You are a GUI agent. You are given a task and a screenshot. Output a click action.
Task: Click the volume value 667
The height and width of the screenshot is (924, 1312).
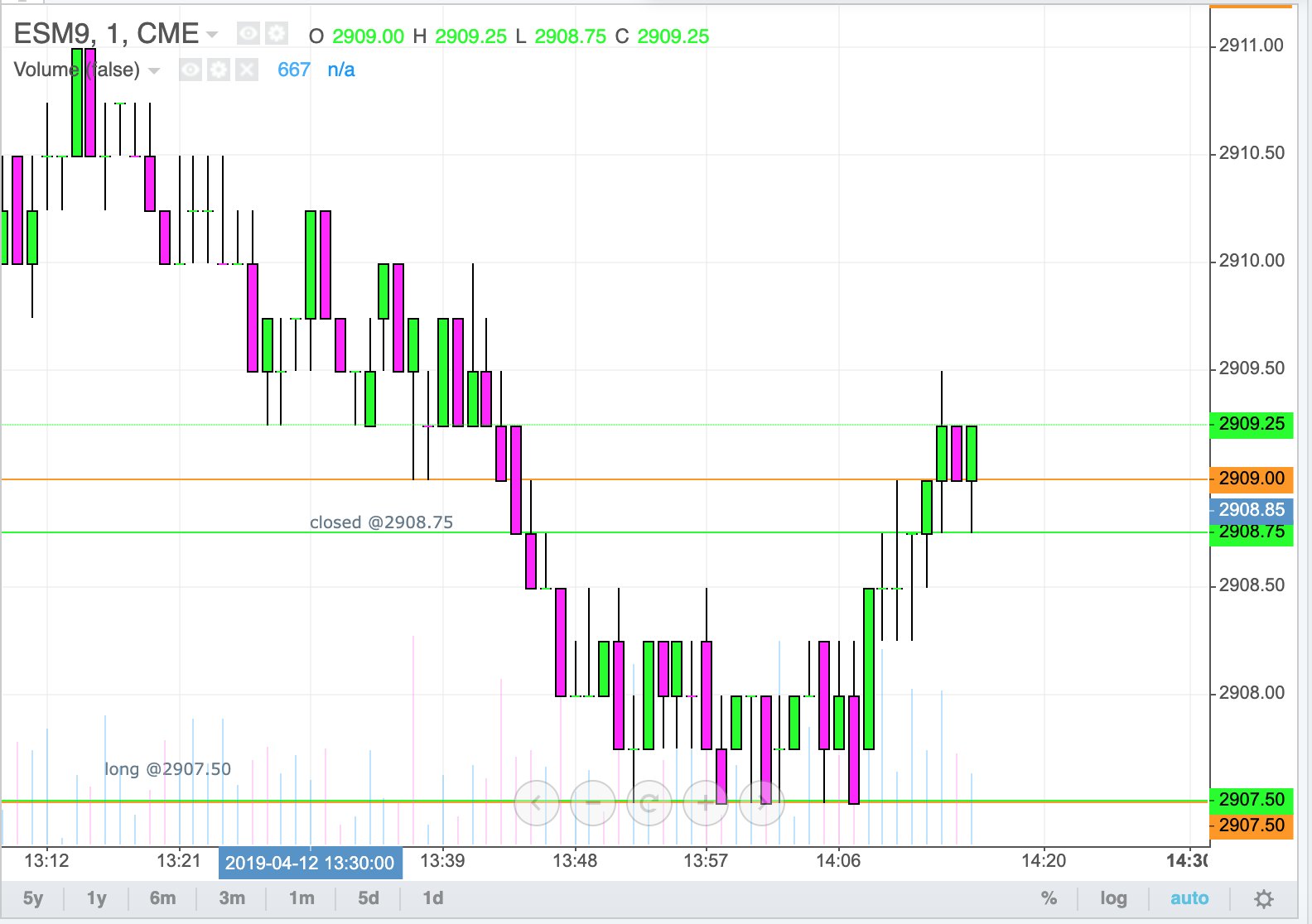(294, 70)
